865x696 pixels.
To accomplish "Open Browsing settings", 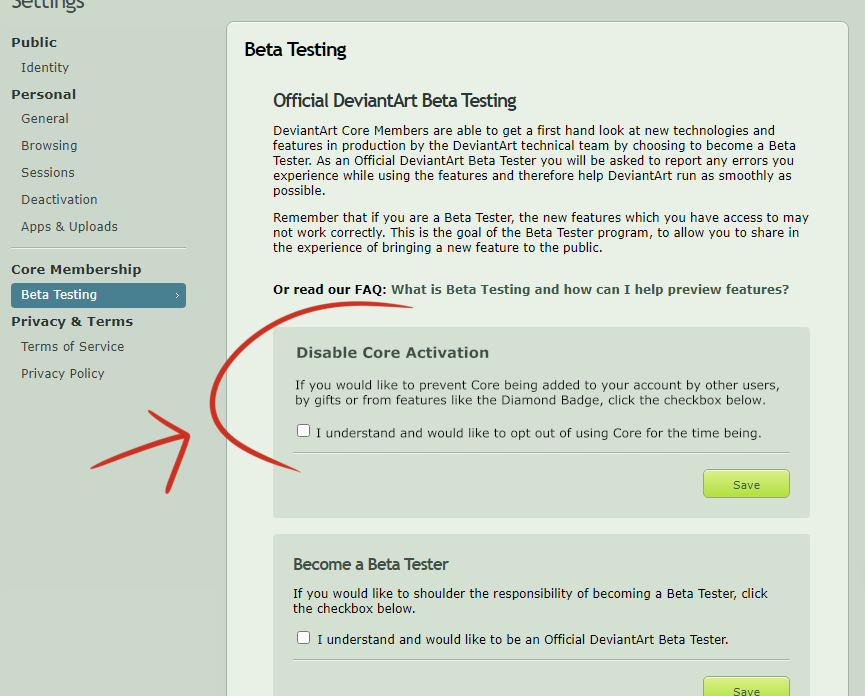I will pyautogui.click(x=49, y=146).
